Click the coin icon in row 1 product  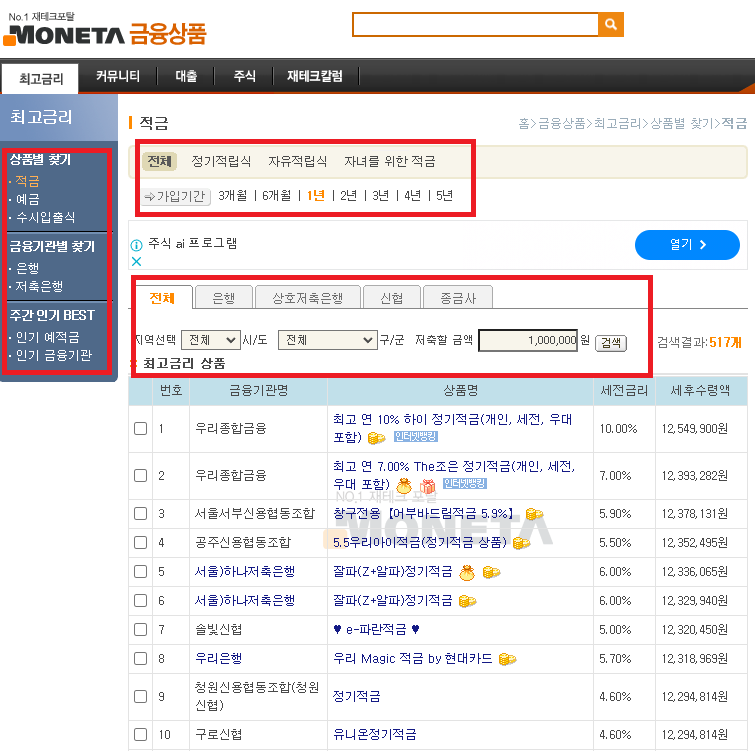[x=376, y=438]
